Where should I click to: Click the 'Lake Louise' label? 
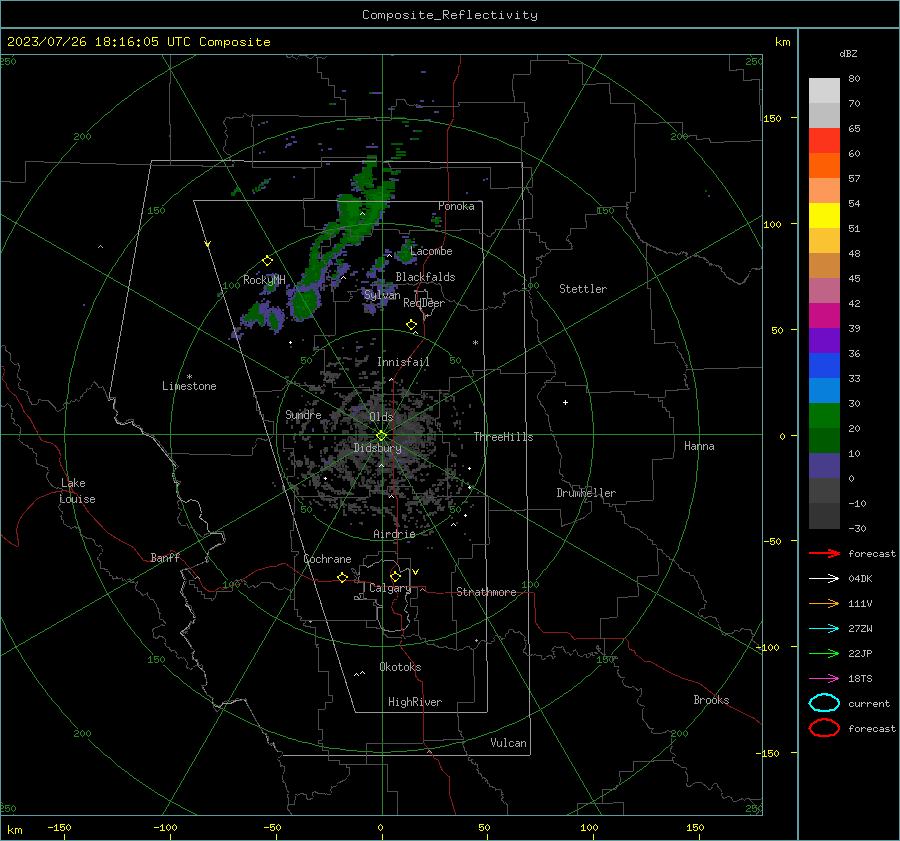[x=77, y=491]
